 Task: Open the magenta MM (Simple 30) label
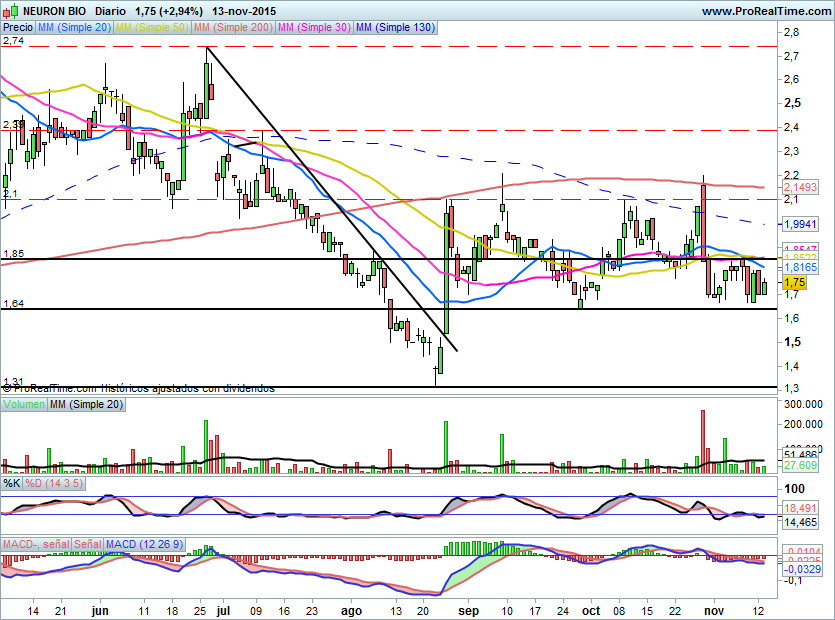[313, 28]
